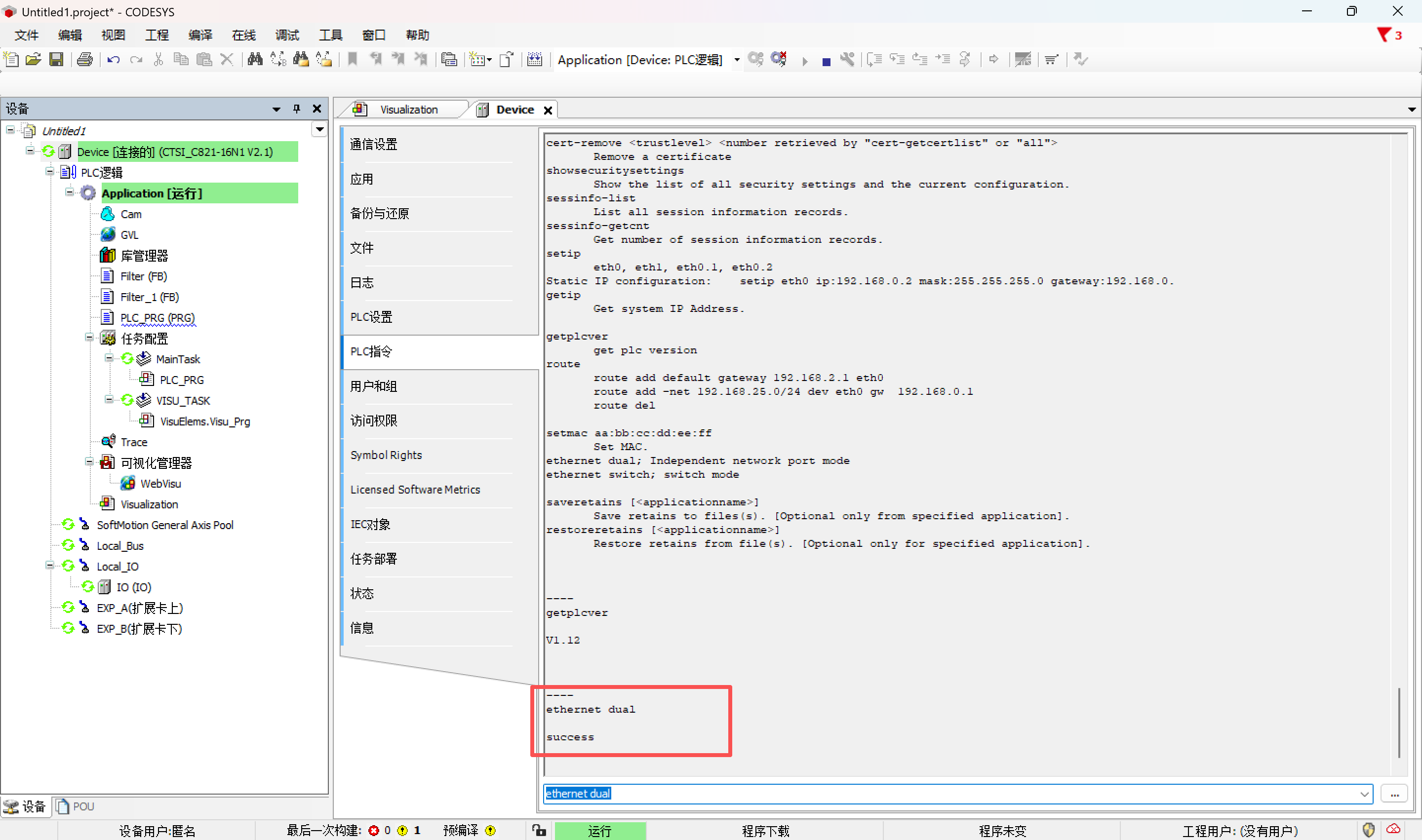The width and height of the screenshot is (1422, 840).
Task: Click the Stop application square icon
Action: [x=826, y=61]
